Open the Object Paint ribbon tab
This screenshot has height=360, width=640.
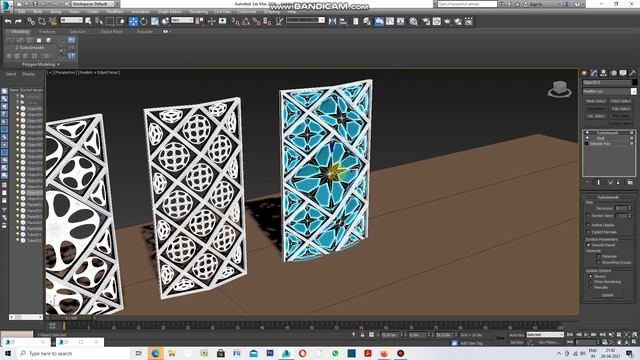[111, 31]
